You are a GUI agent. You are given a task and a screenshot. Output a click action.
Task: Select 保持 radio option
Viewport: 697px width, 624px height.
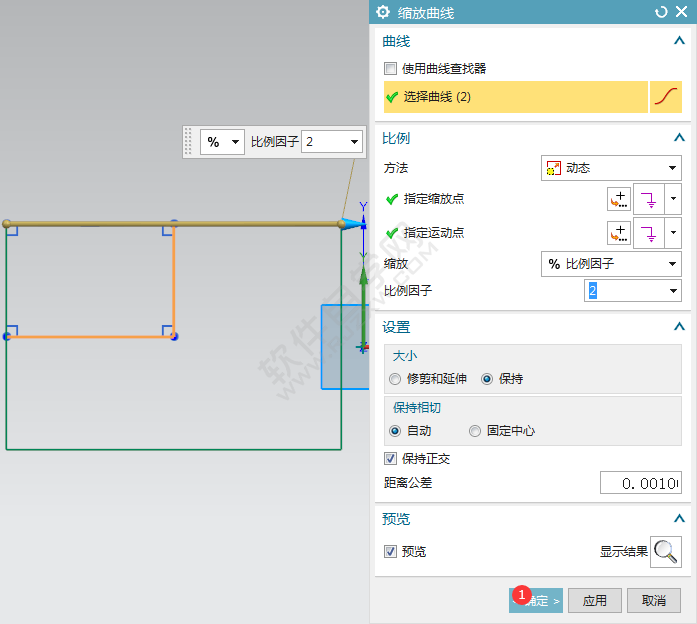click(487, 379)
